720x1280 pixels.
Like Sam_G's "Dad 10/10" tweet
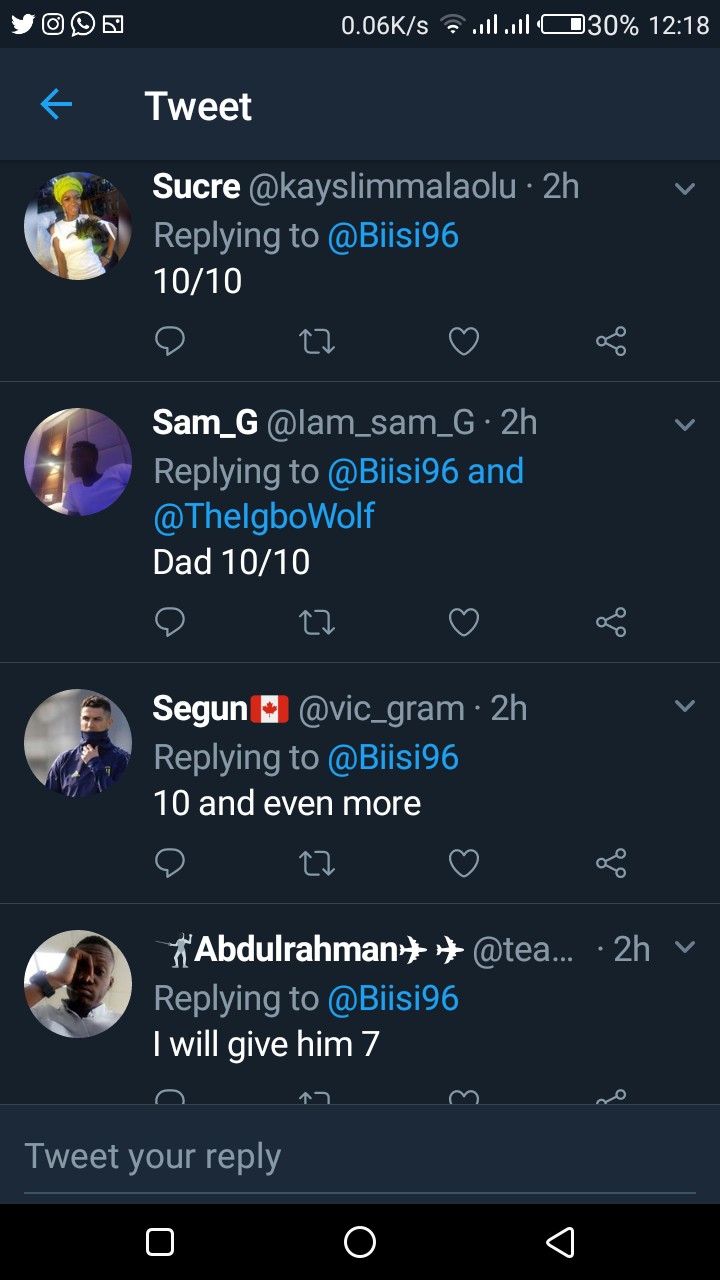[x=463, y=623]
